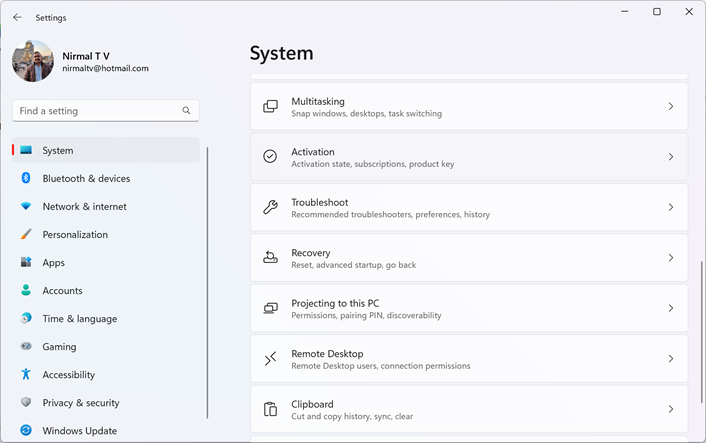Open Accessibility settings

click(x=106, y=374)
